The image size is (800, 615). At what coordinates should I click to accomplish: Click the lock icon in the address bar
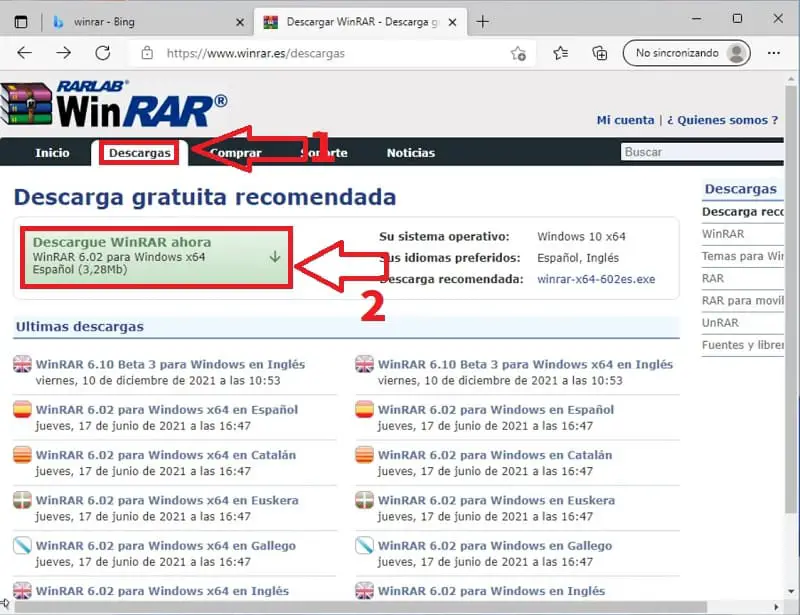pos(147,53)
